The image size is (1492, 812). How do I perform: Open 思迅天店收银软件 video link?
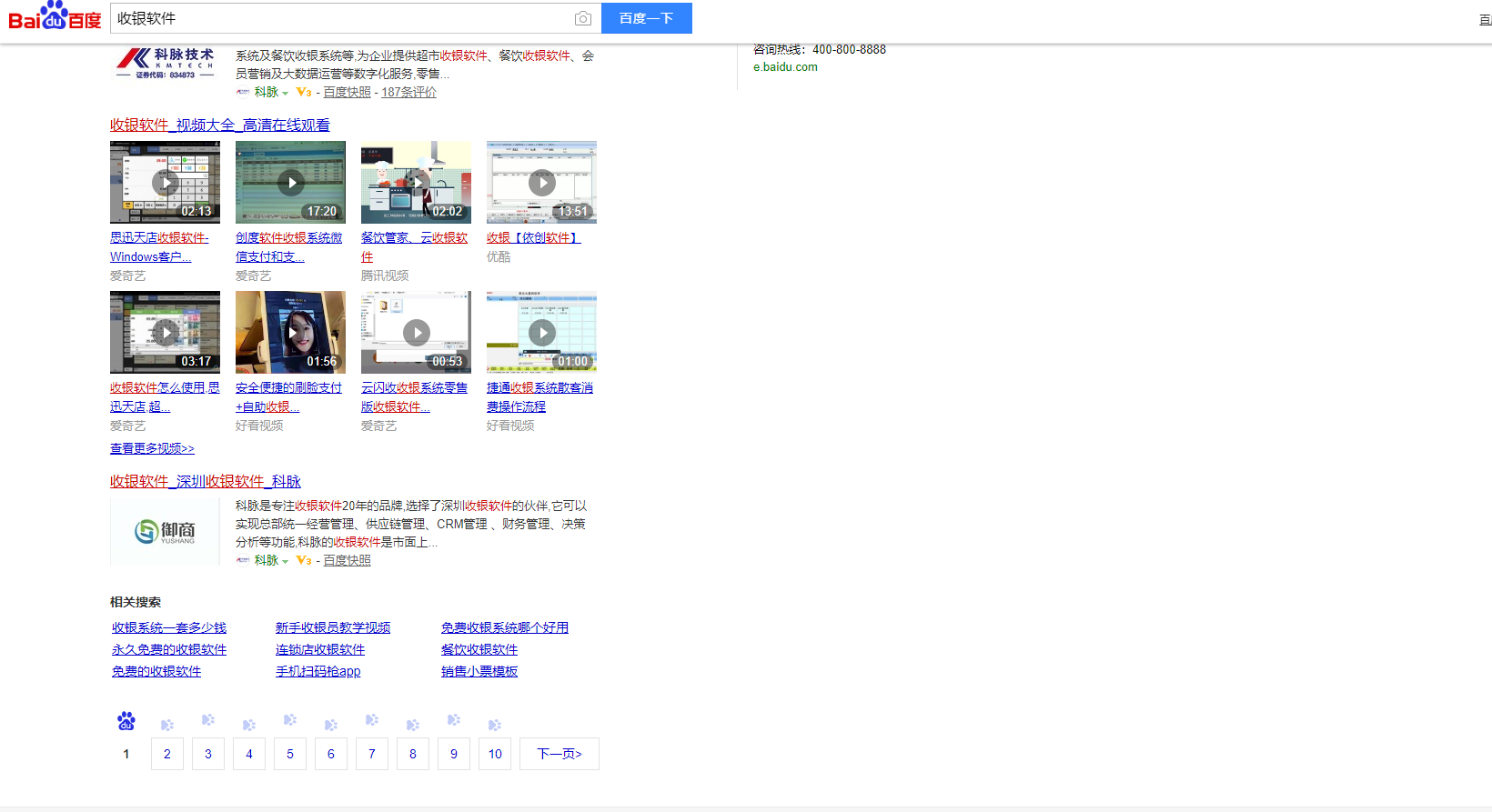[159, 246]
